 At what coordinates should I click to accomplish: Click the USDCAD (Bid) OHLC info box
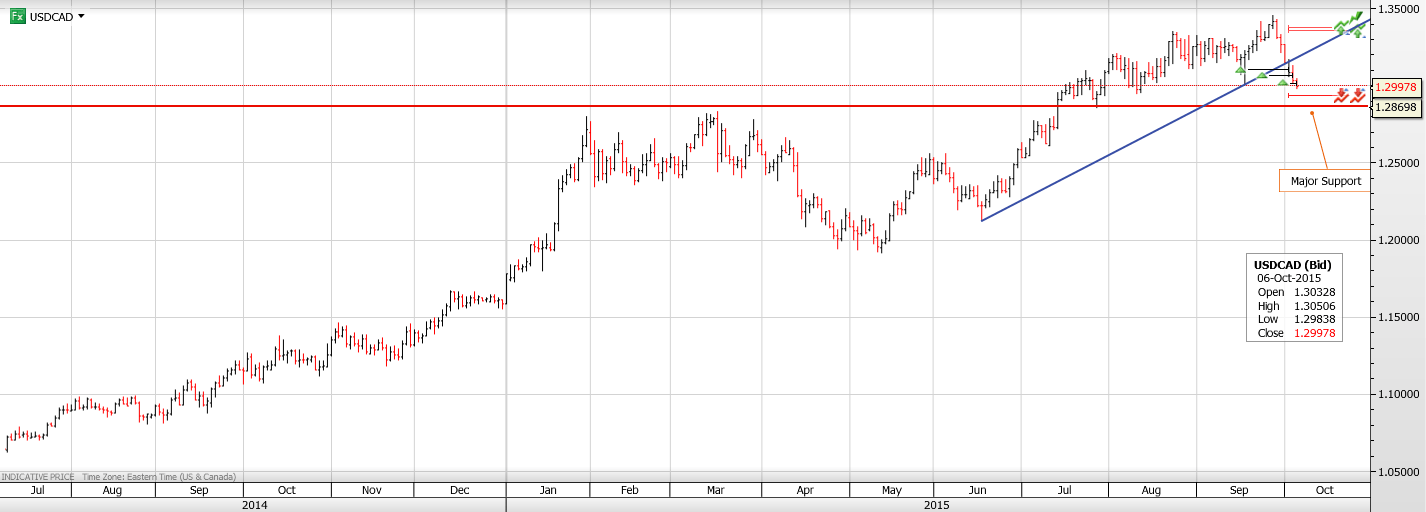[1294, 298]
